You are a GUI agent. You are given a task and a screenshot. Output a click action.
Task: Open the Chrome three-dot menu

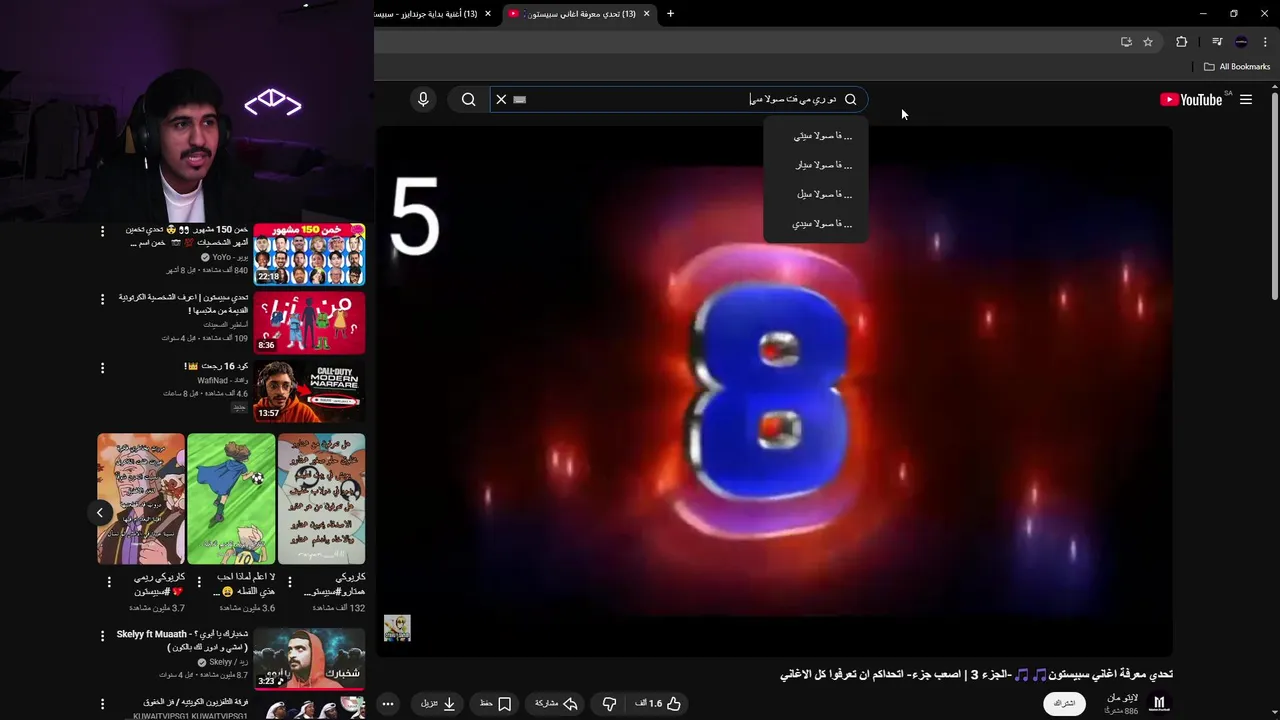coord(1265,42)
